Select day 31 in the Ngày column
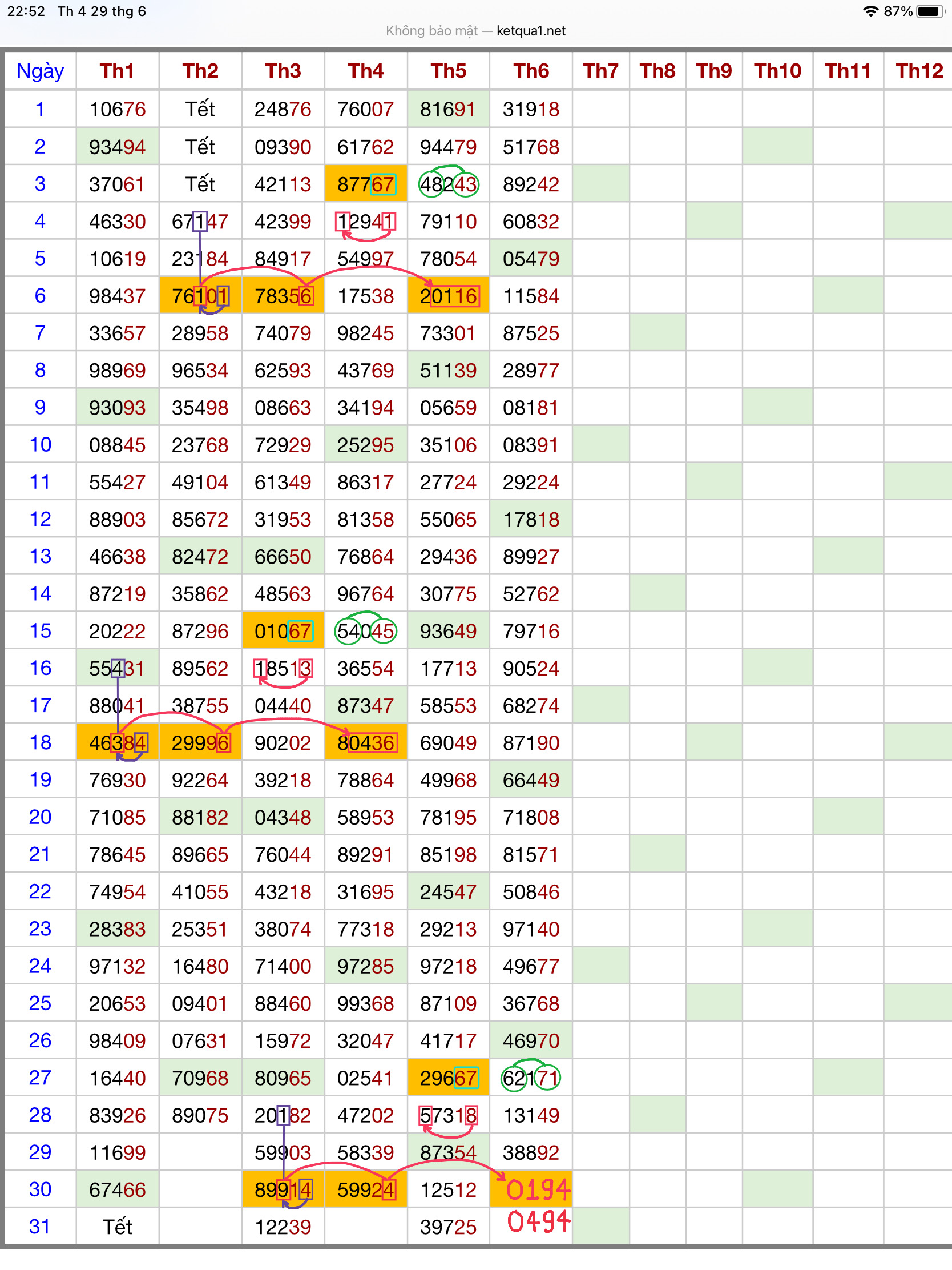 [x=40, y=1227]
